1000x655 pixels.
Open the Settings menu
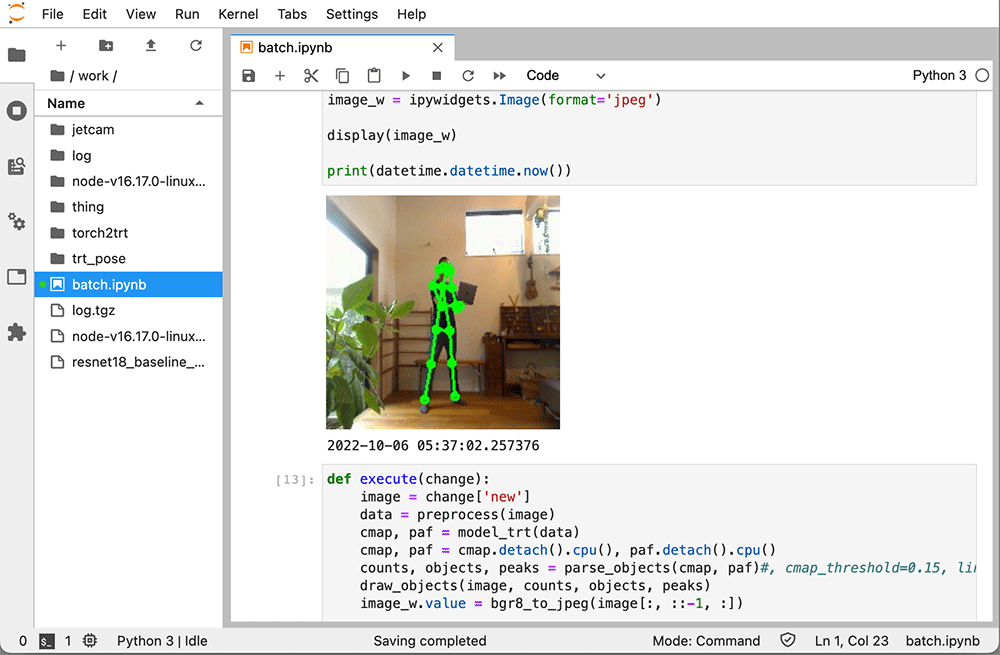(x=351, y=14)
